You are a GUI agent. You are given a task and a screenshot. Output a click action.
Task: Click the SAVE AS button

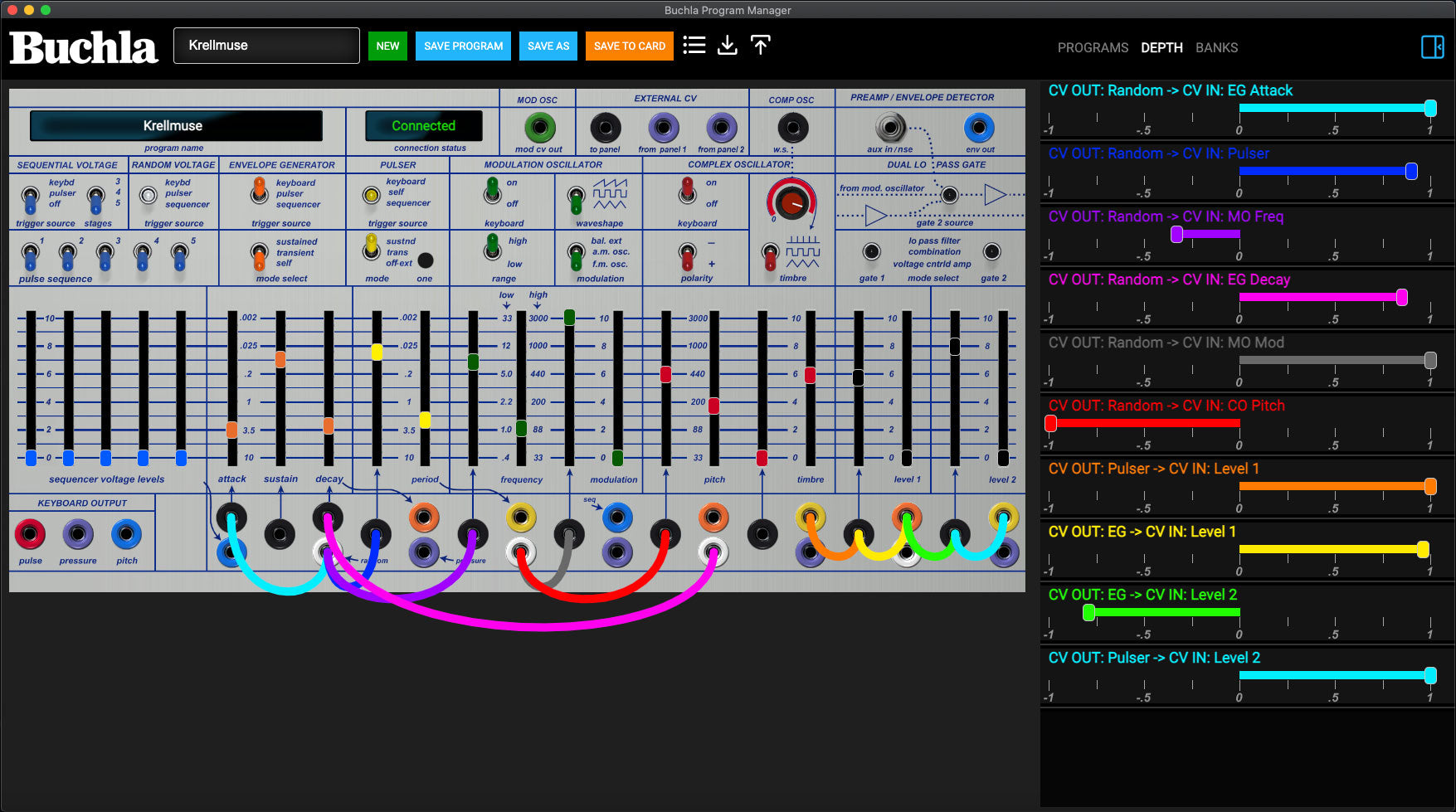(548, 46)
